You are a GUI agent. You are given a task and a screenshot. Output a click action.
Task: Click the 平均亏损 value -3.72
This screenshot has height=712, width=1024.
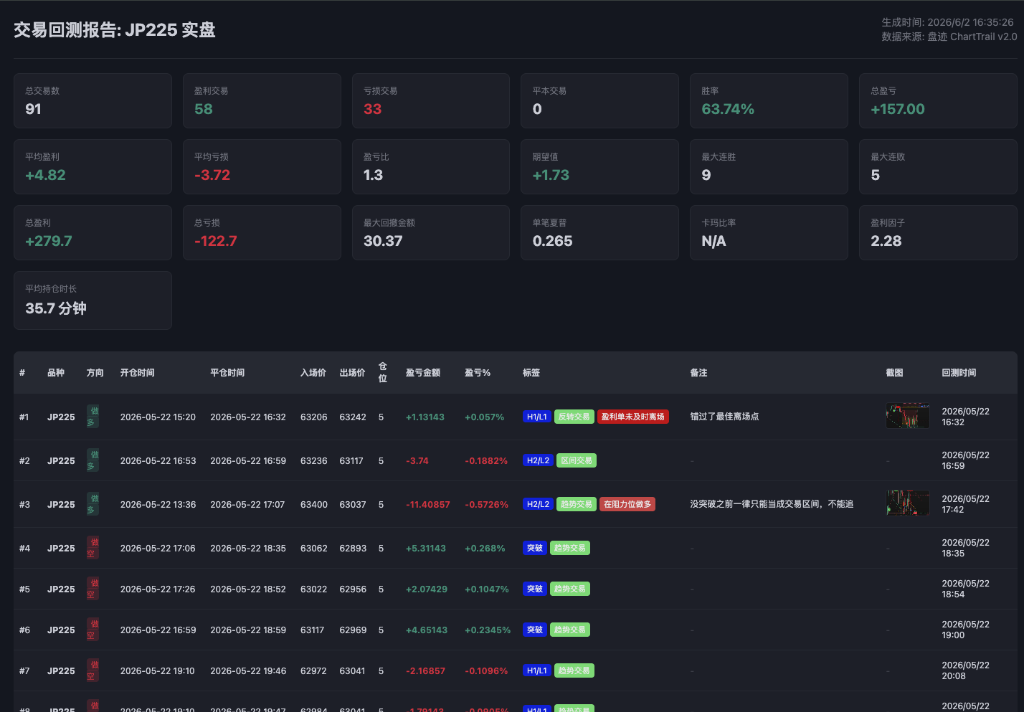212,175
